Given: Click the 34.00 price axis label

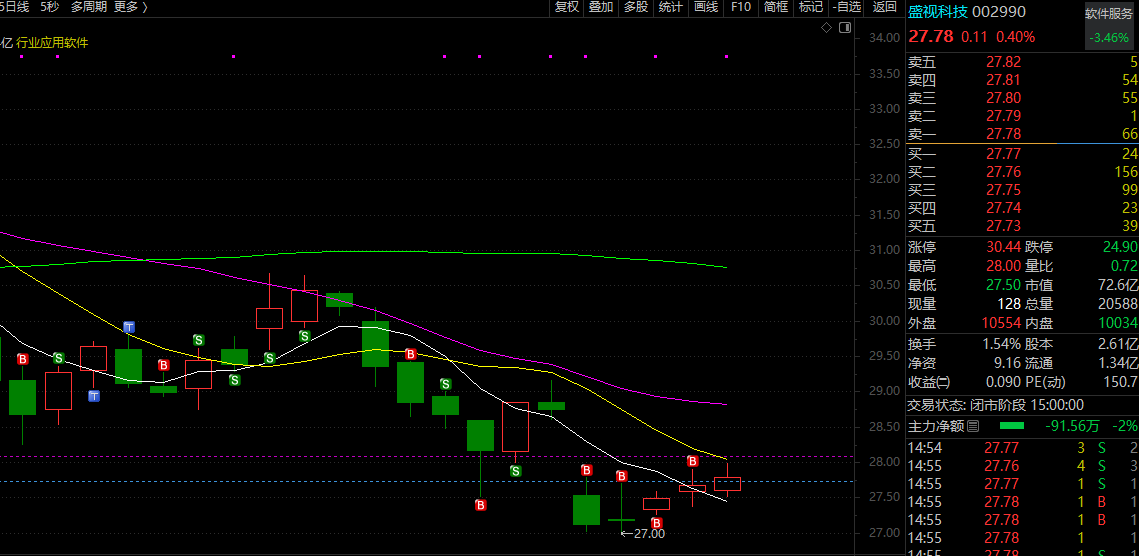Looking at the screenshot, I should 883,38.
